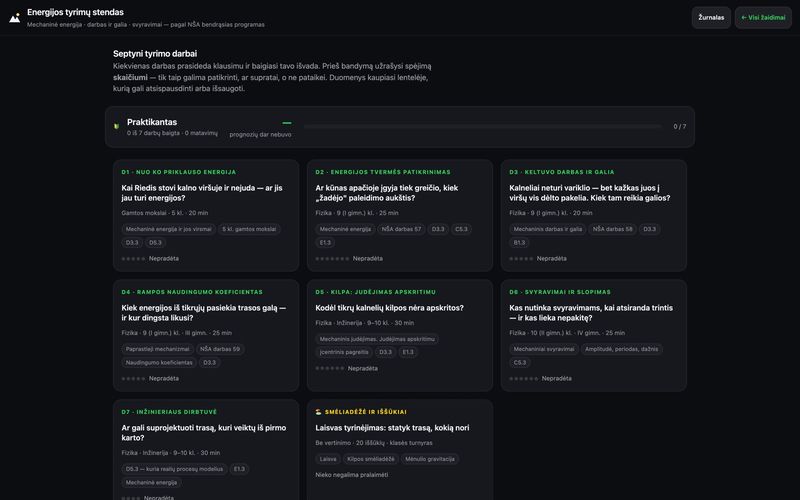Open the Laisvas tyrinėjimas sandbox card
The image size is (800, 500).
[400, 450]
